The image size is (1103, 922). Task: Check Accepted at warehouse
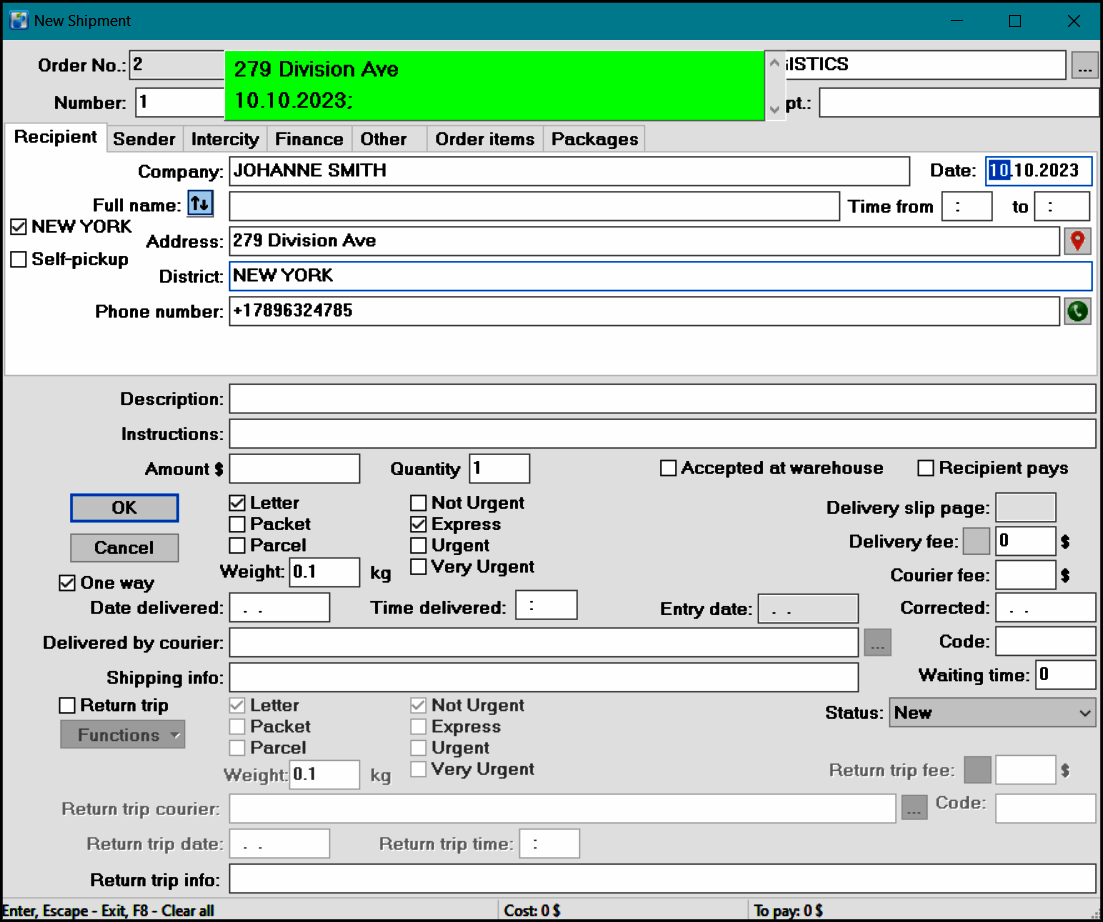pyautogui.click(x=668, y=468)
